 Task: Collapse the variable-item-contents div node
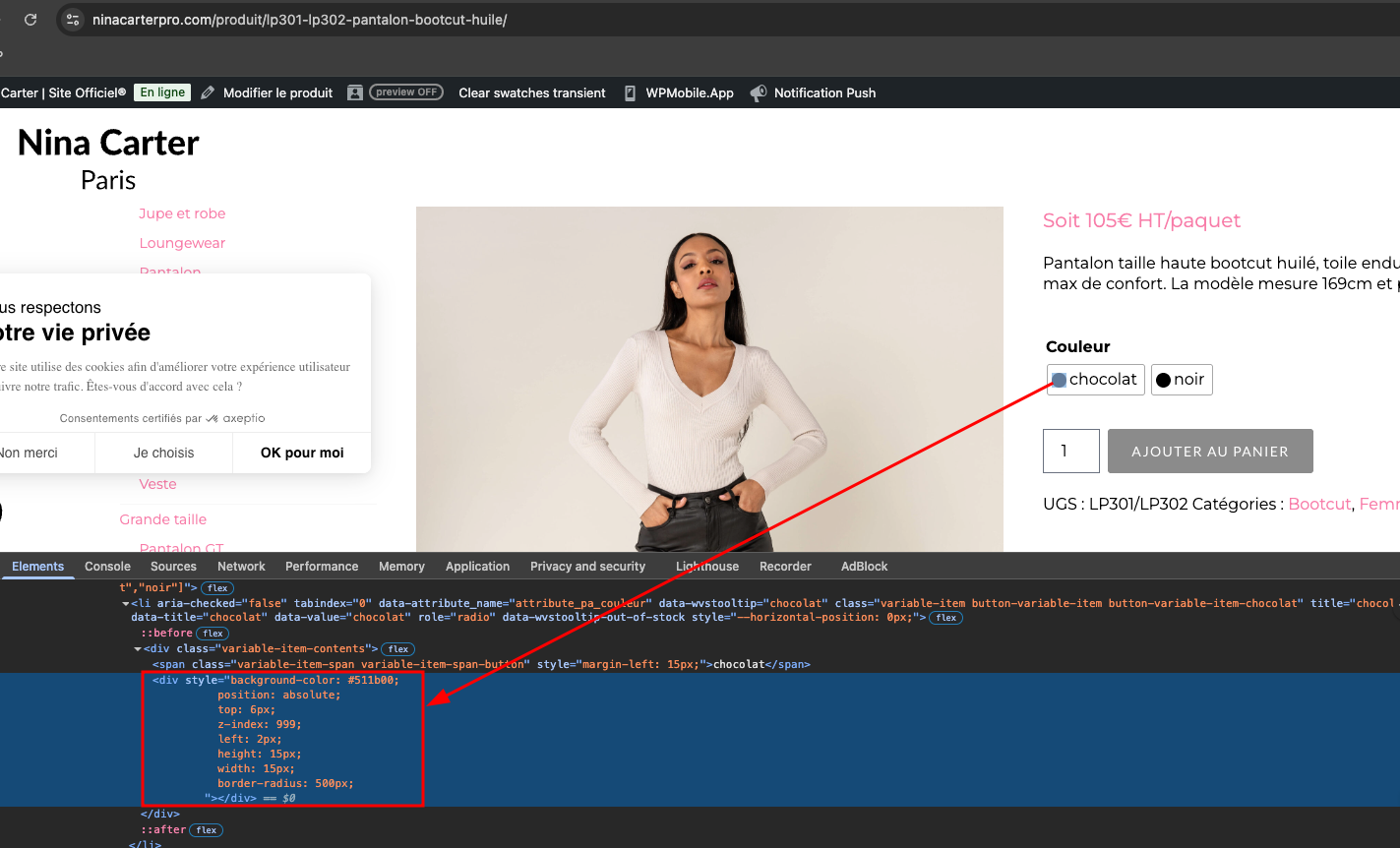pyautogui.click(x=138, y=649)
